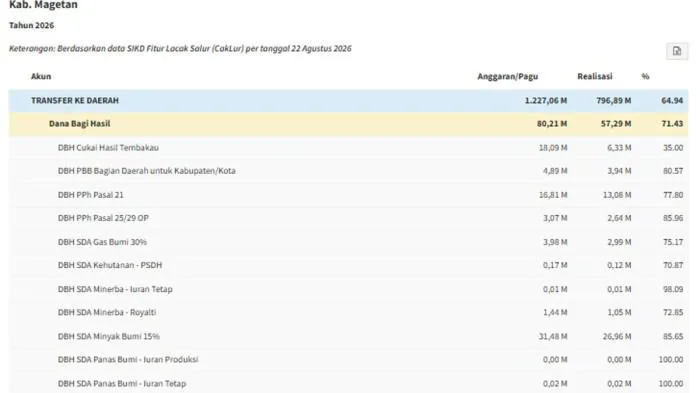Choose DBH SDA Kehutanan - PSDH row

click(348, 265)
